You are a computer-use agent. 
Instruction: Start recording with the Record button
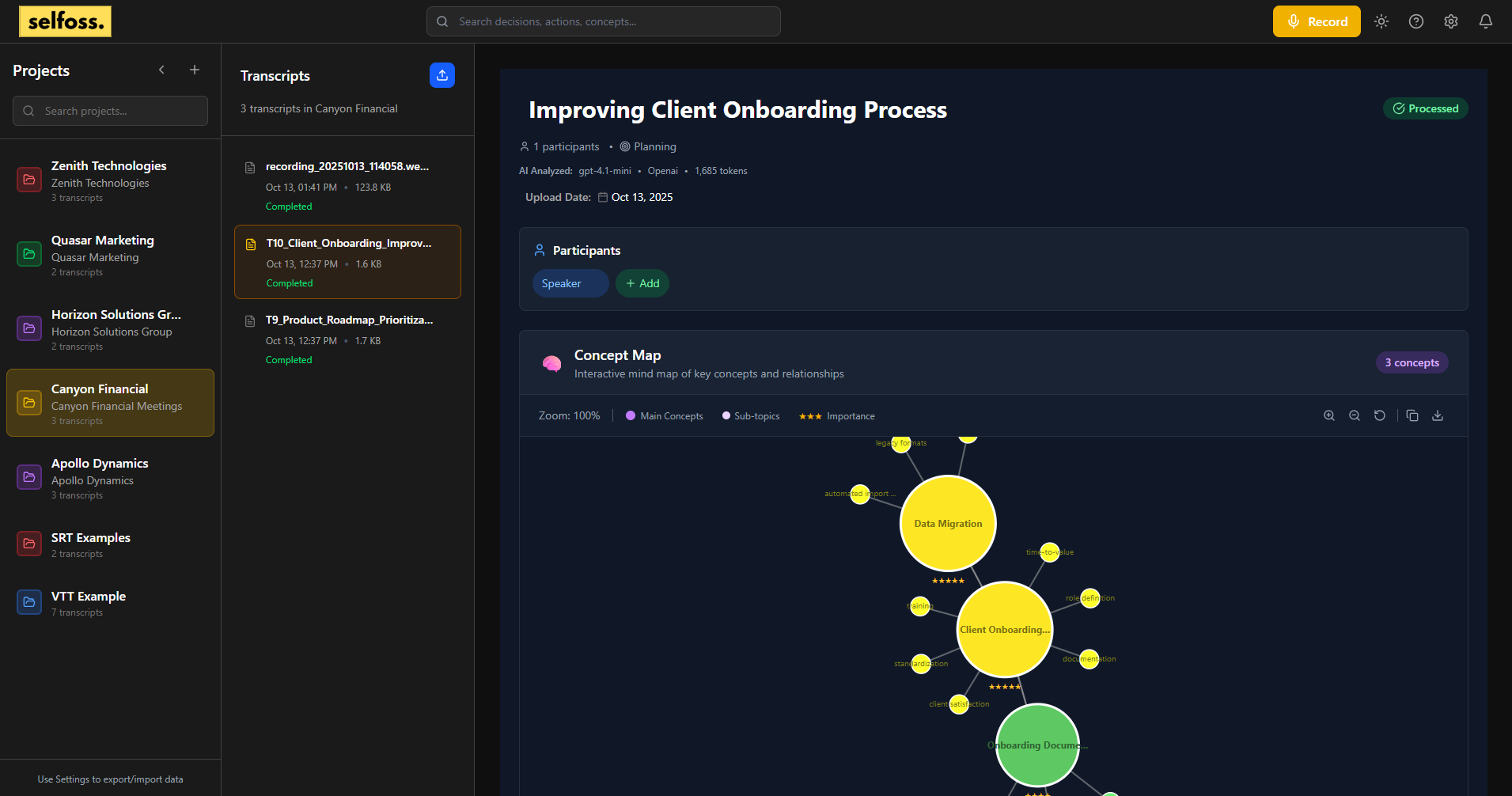1317,21
